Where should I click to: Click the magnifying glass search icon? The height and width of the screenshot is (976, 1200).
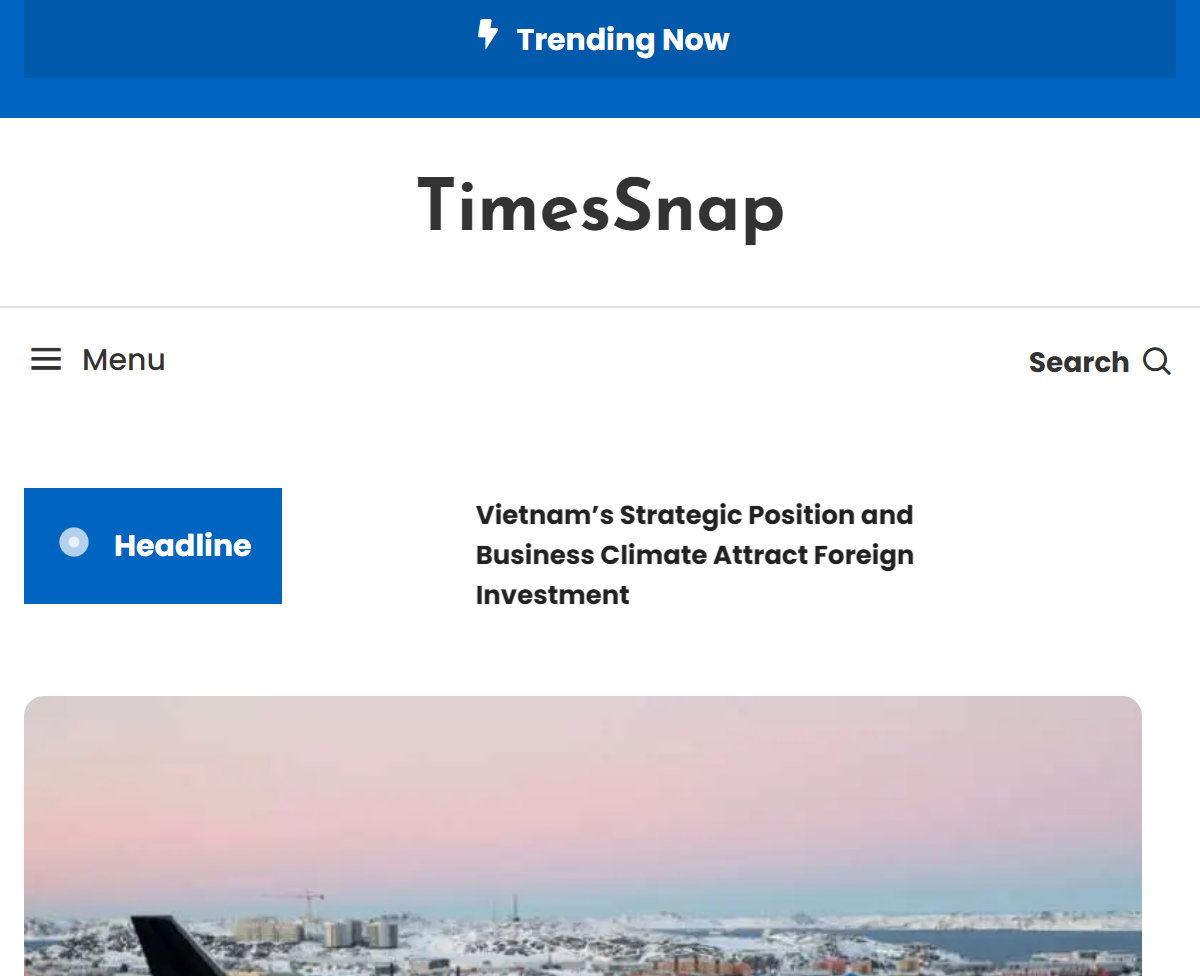1157,362
